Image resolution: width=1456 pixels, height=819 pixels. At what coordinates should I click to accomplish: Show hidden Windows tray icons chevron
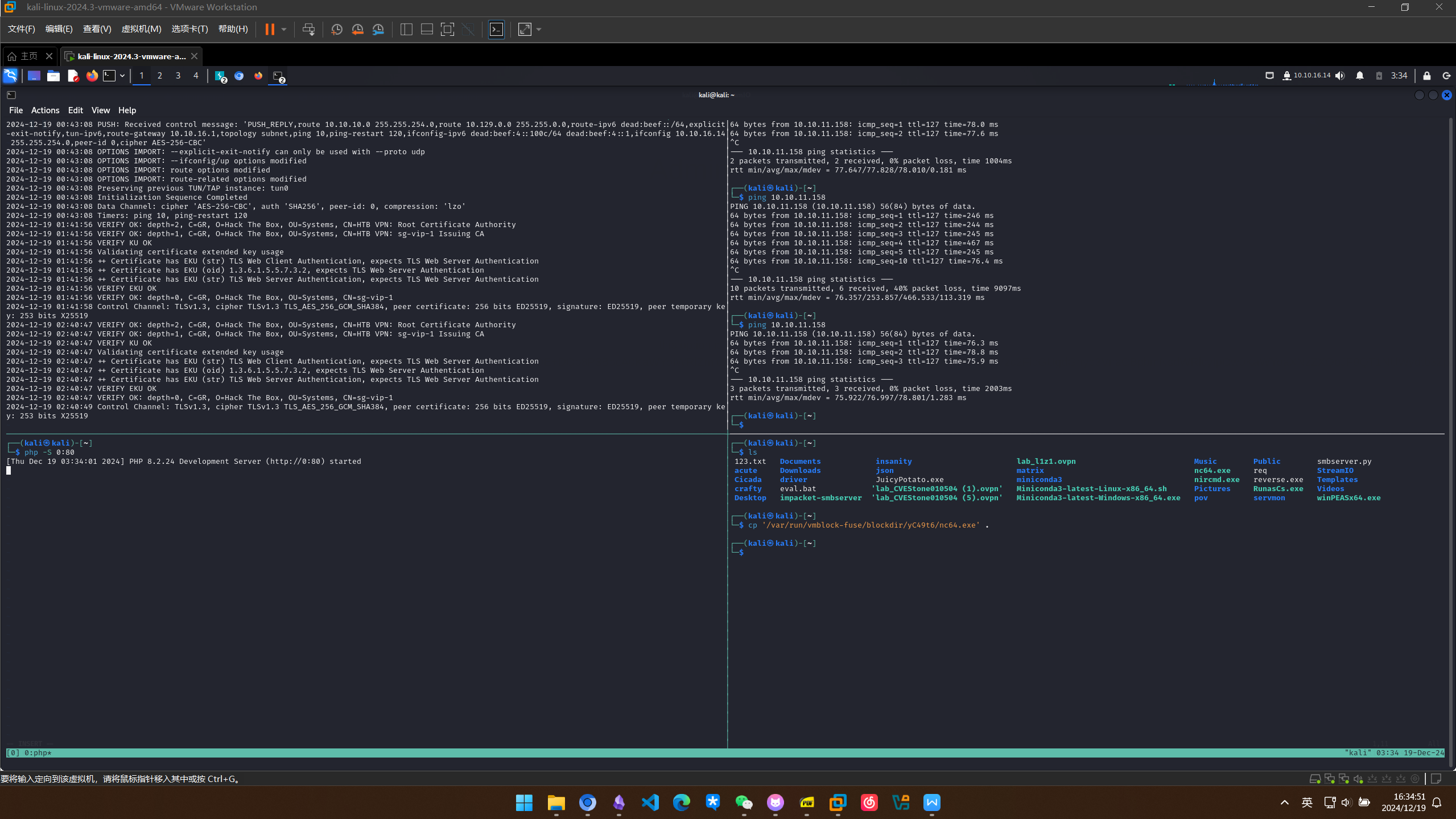click(x=1284, y=802)
